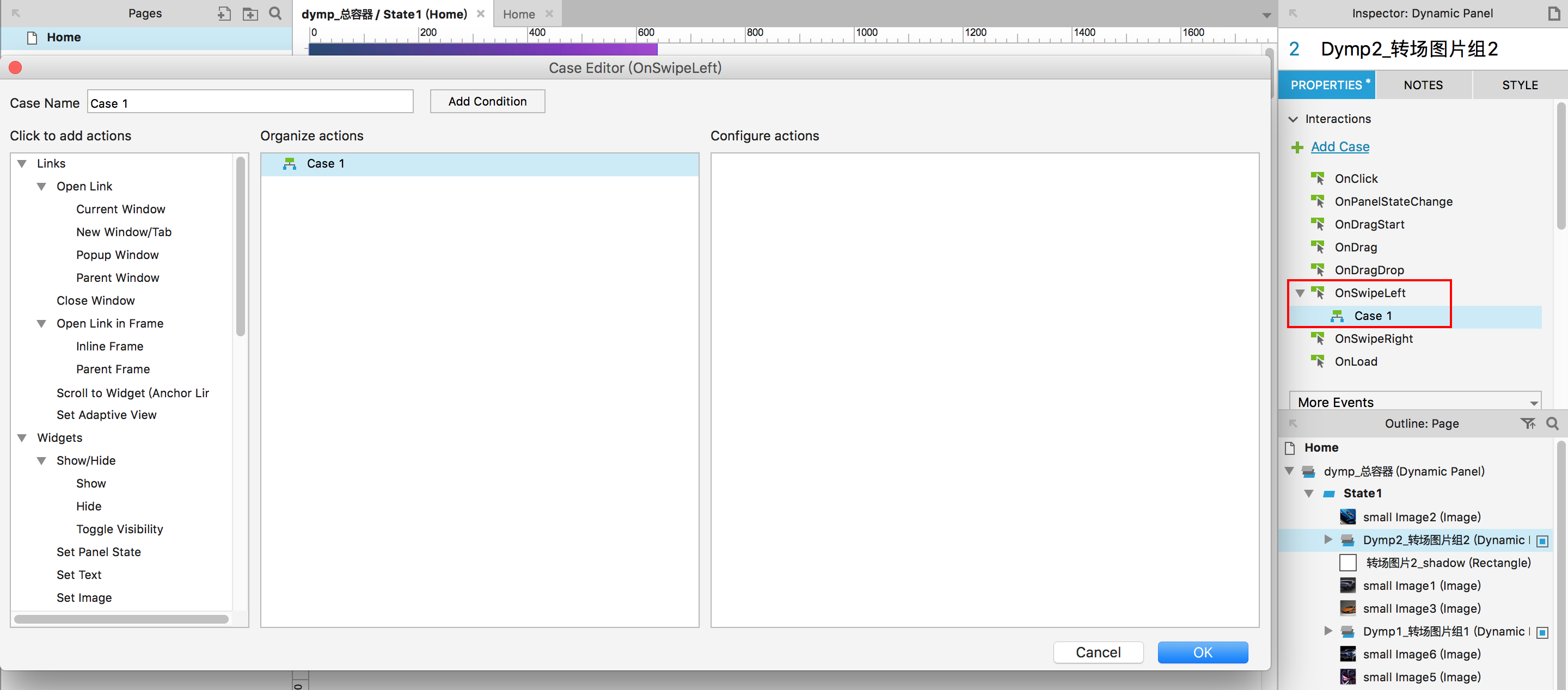The image size is (1568, 690).
Task: Toggle visibility box for Dymp1_转场图片组1 in outline
Action: coord(1542,632)
